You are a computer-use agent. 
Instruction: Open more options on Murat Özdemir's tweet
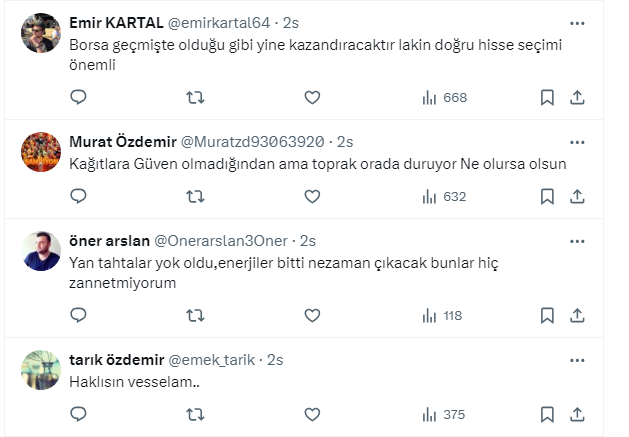(577, 141)
